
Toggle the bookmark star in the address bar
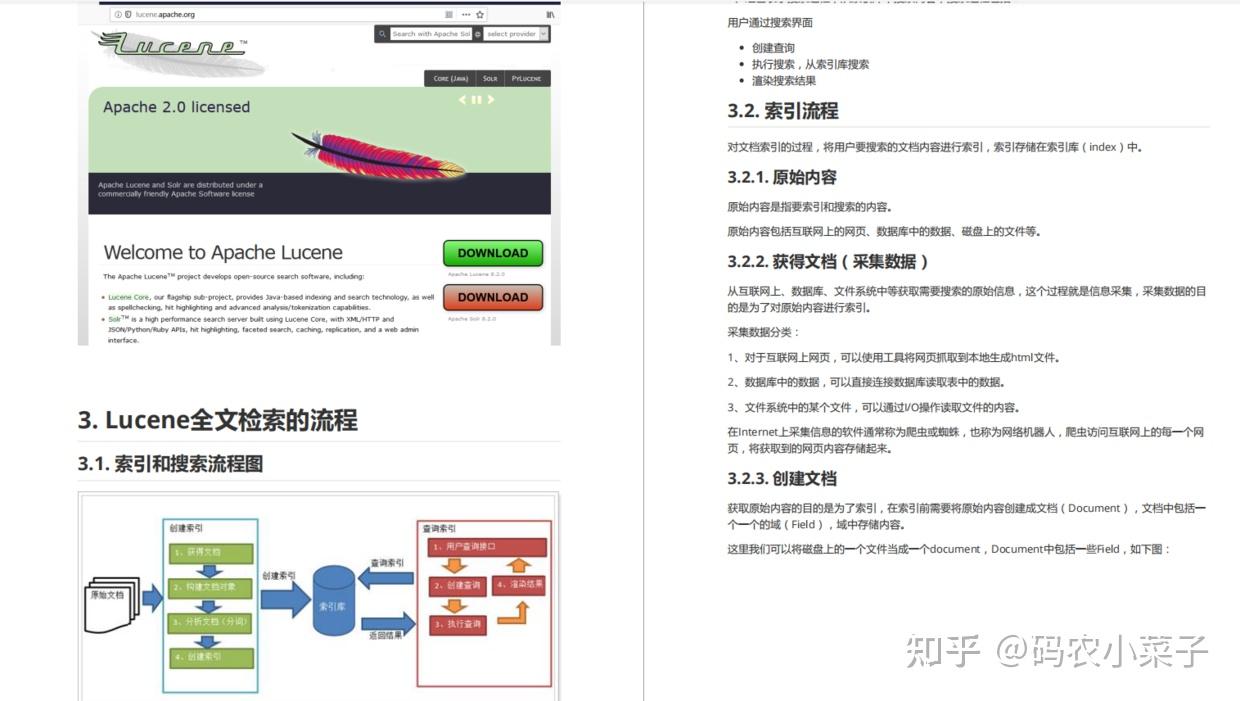(x=481, y=15)
